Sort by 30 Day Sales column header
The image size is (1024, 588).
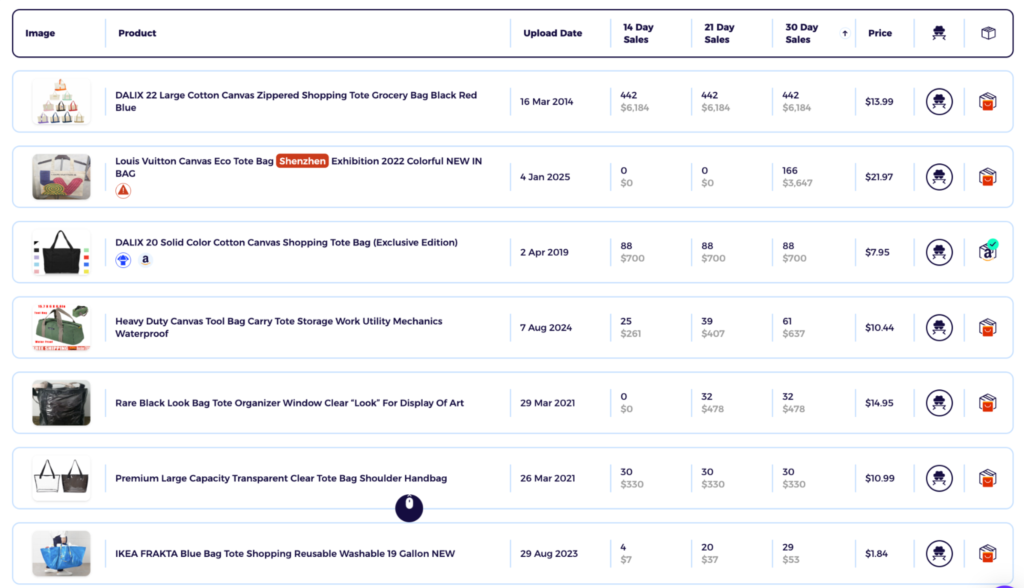point(801,33)
